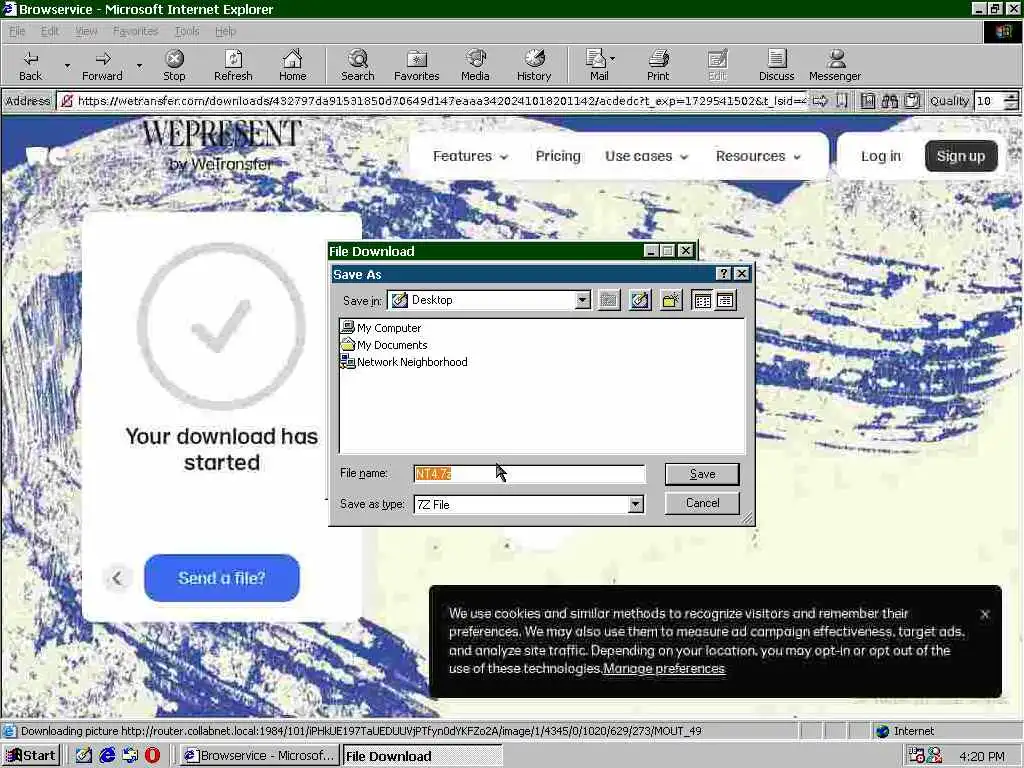Open the Search toolbar button
The image size is (1024, 768).
pyautogui.click(x=357, y=65)
